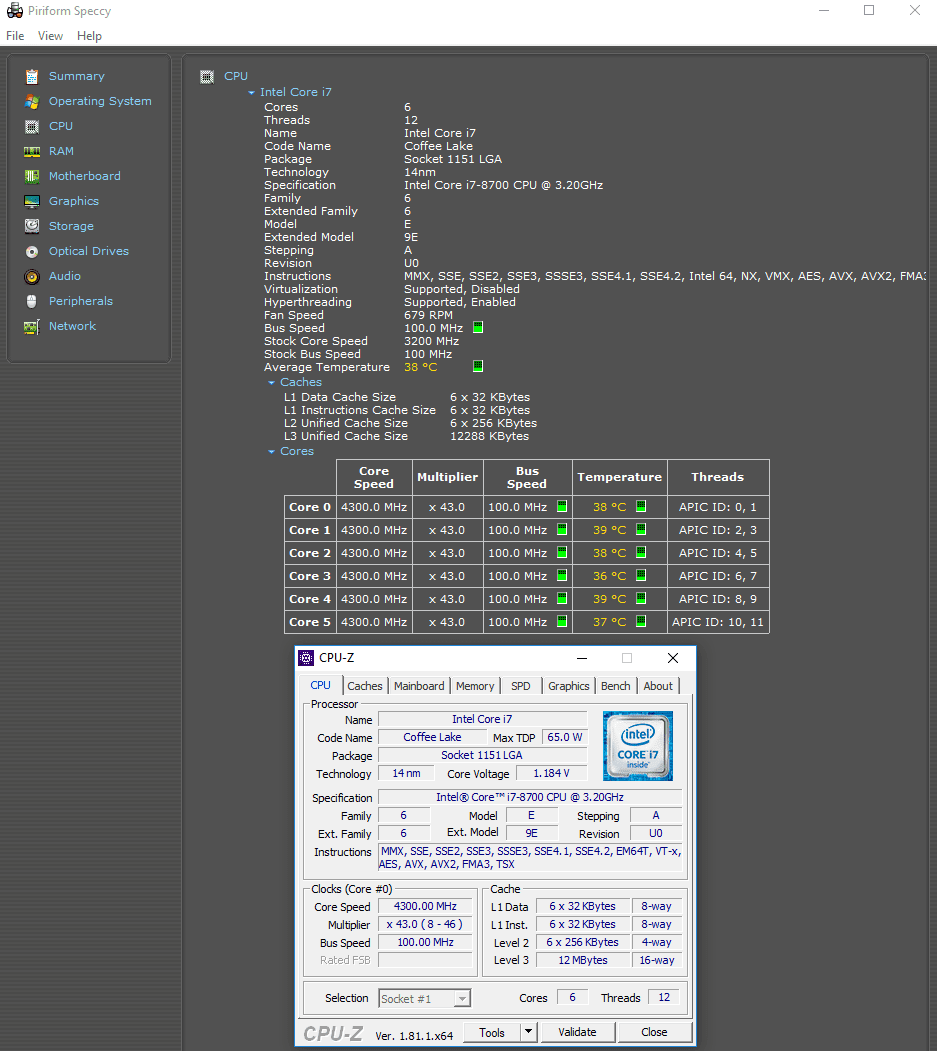
Task: Switch to the Graphics tab in CPU-Z
Action: pyautogui.click(x=568, y=686)
